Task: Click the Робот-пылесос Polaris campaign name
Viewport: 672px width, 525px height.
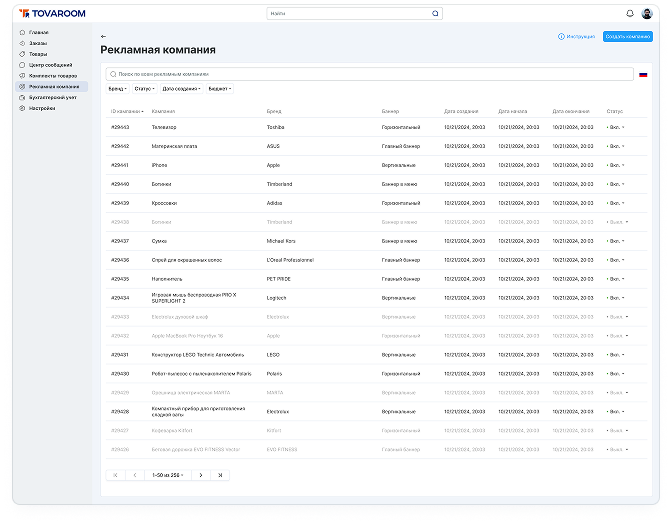Action: [x=201, y=374]
